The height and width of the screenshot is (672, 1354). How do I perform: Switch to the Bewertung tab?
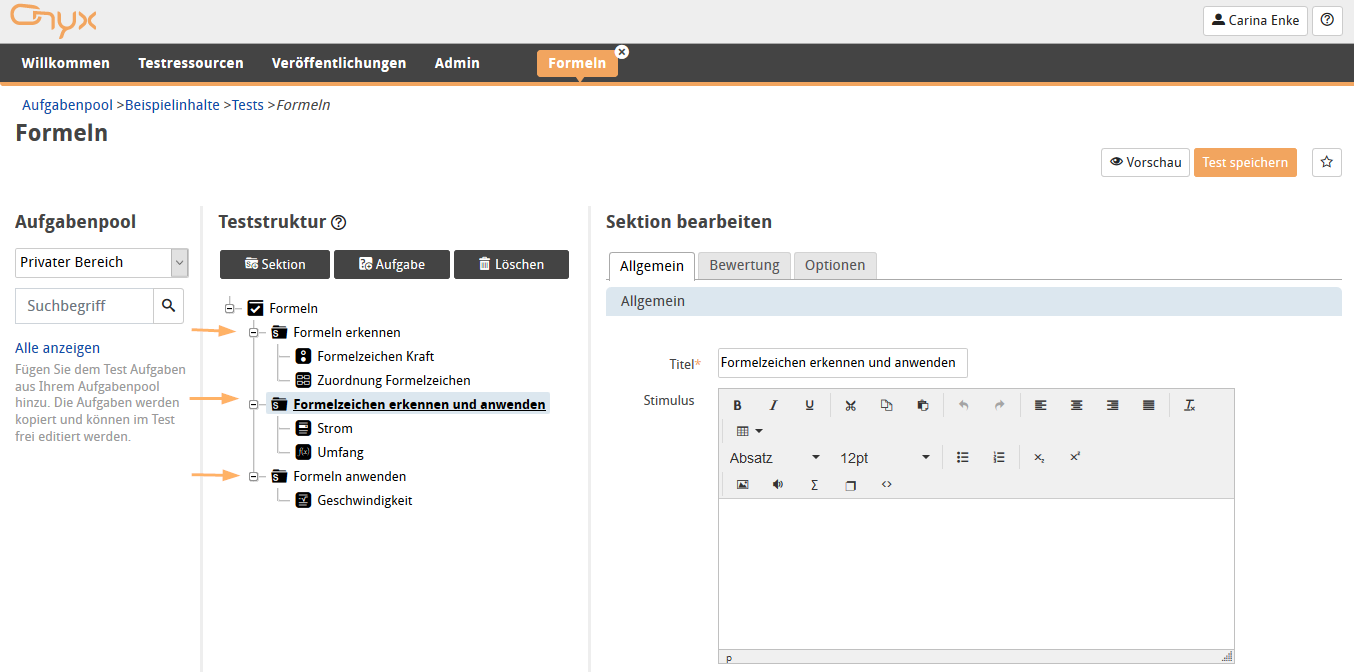744,265
